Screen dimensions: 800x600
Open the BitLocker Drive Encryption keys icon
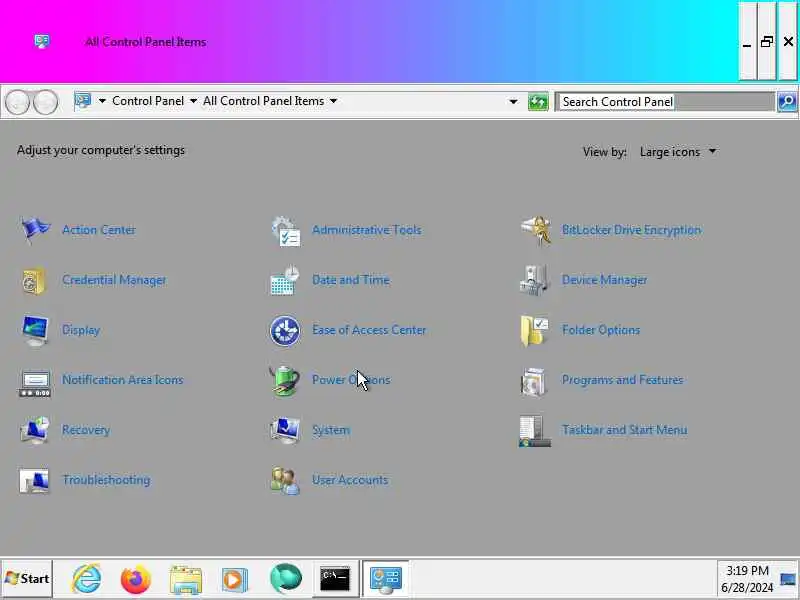(x=535, y=230)
